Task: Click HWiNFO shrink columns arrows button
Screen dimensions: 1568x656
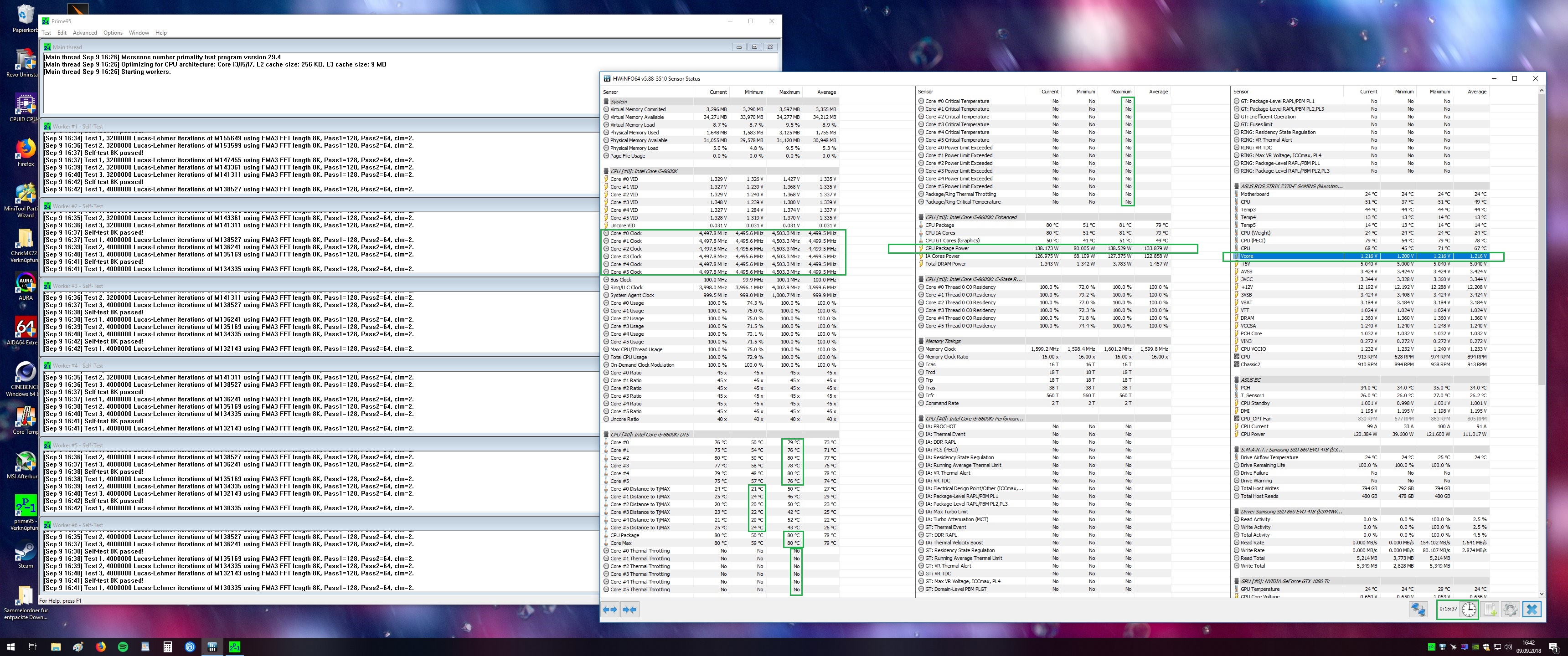Action: point(630,609)
